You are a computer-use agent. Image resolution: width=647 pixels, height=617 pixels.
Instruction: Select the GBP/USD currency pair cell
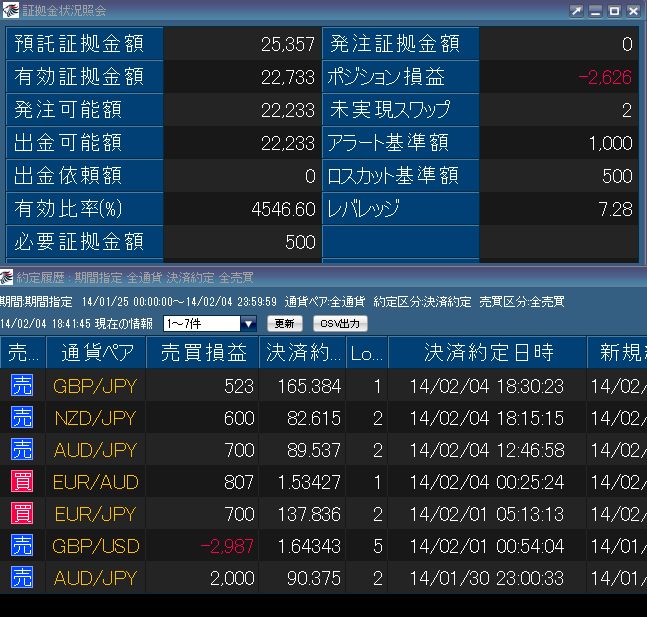click(x=96, y=546)
